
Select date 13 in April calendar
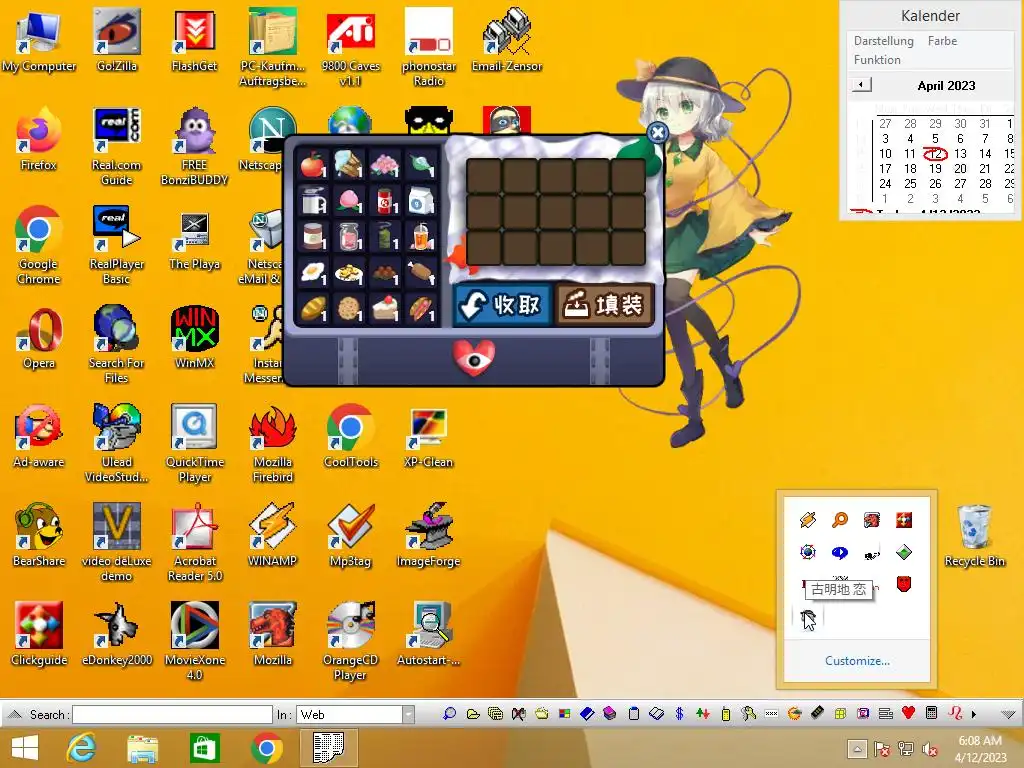960,153
